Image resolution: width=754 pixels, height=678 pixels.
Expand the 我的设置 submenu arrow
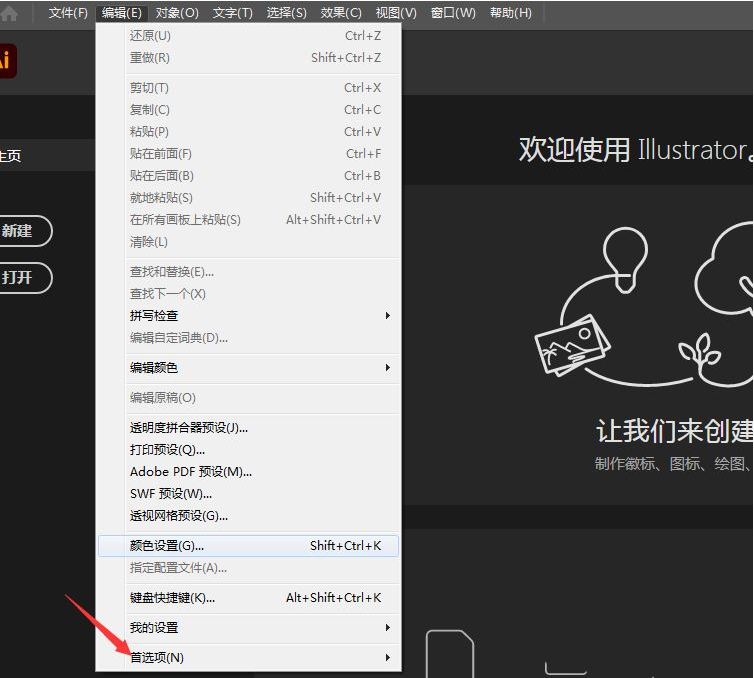point(388,628)
